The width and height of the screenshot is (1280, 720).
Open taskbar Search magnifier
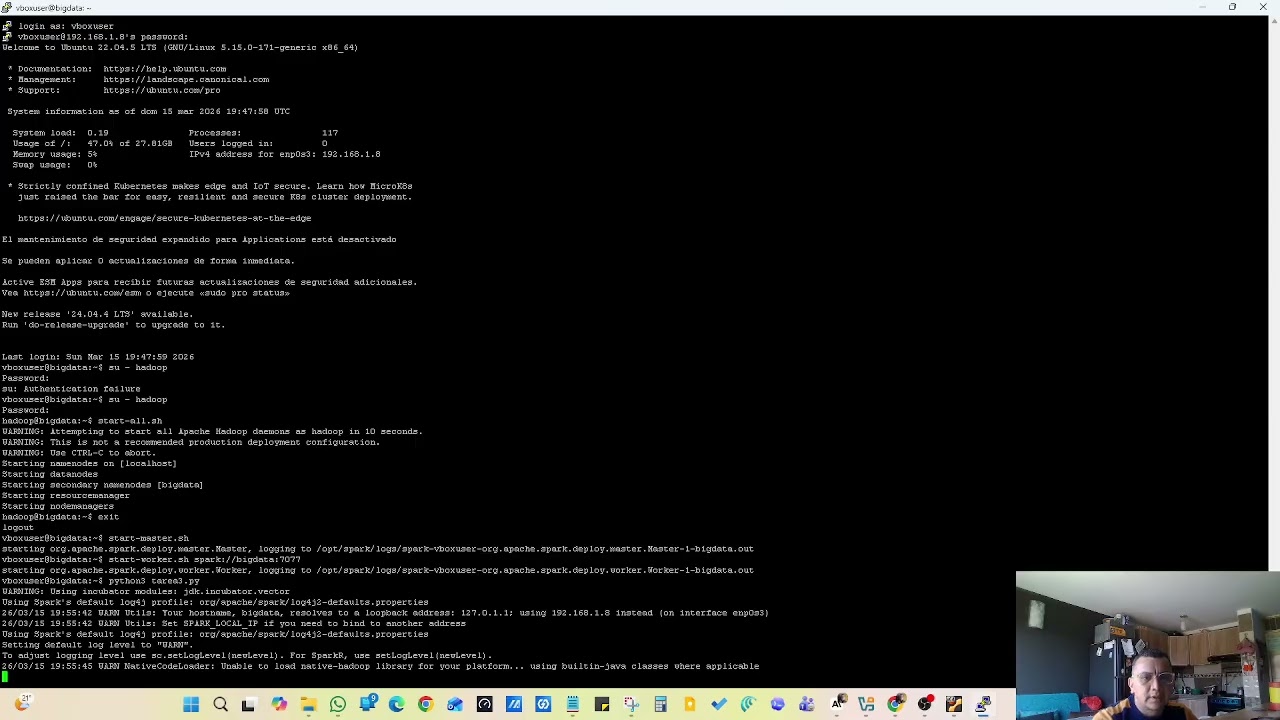click(x=221, y=705)
